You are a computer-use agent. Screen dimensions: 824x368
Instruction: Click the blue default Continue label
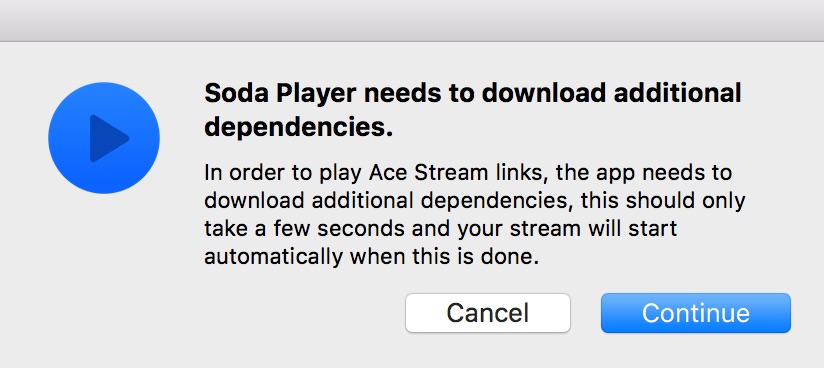696,313
